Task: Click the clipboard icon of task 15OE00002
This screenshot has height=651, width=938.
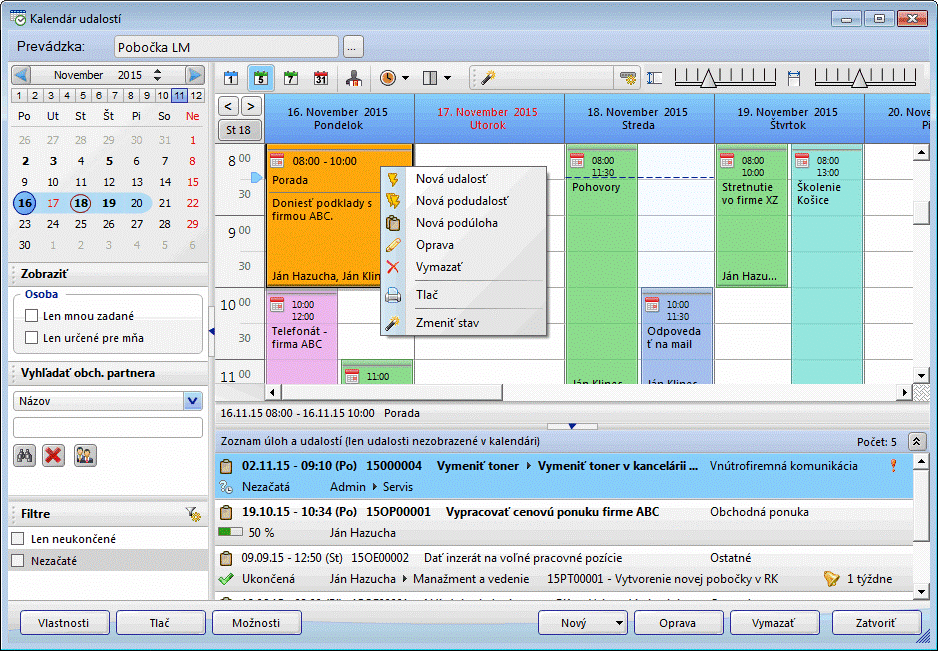Action: (x=226, y=558)
